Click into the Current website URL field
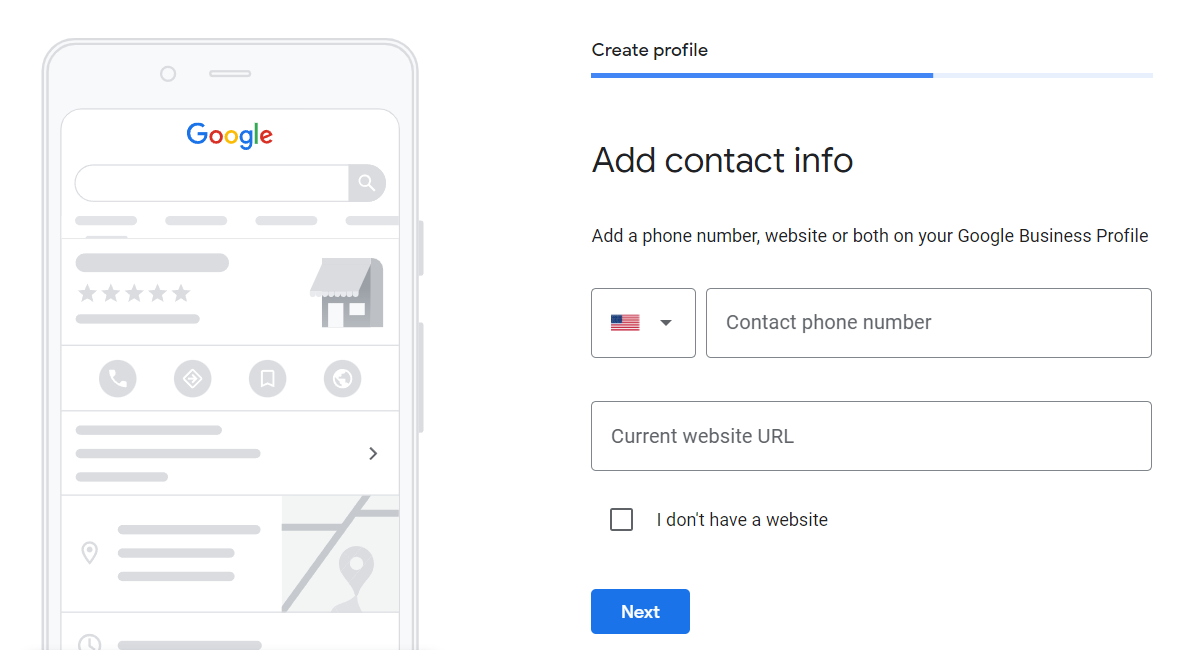Screen dimensions: 1194x650 [x=871, y=436]
